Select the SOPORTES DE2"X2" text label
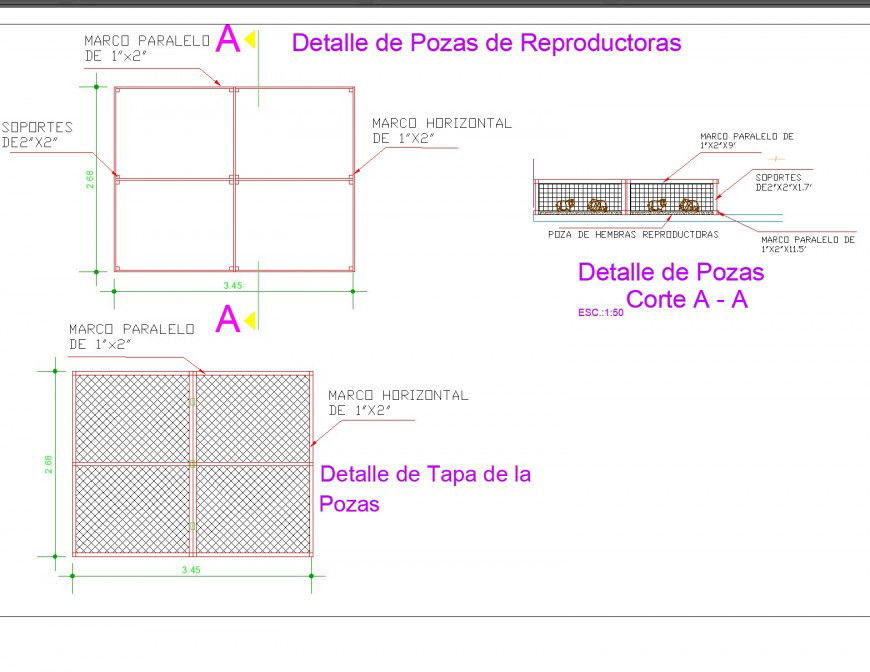Viewport: 870px width, 672px height. pos(38,133)
